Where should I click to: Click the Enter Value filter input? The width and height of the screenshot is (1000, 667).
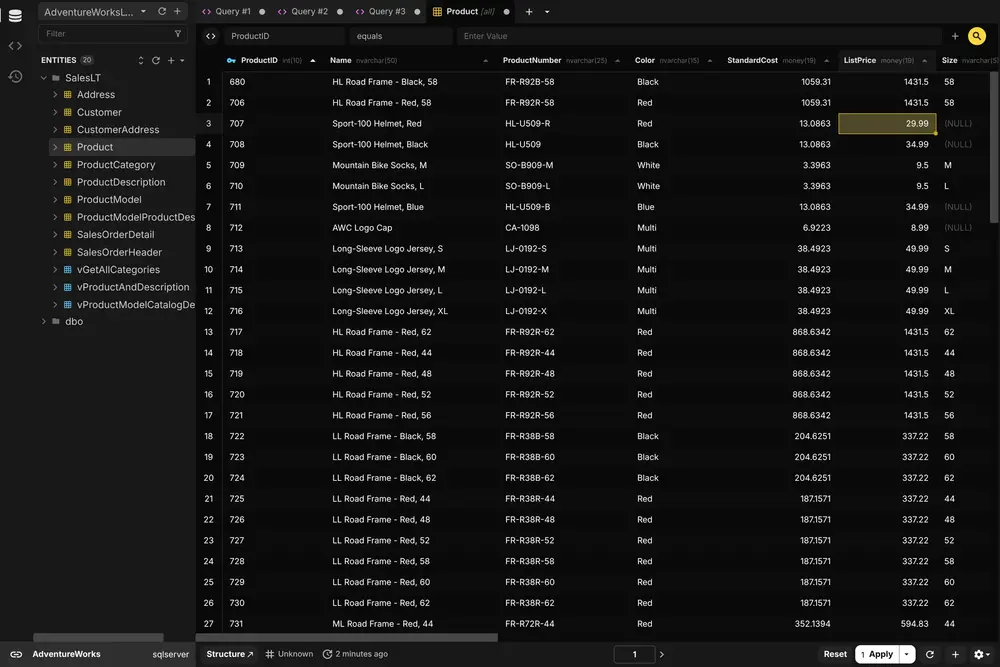tap(698, 36)
